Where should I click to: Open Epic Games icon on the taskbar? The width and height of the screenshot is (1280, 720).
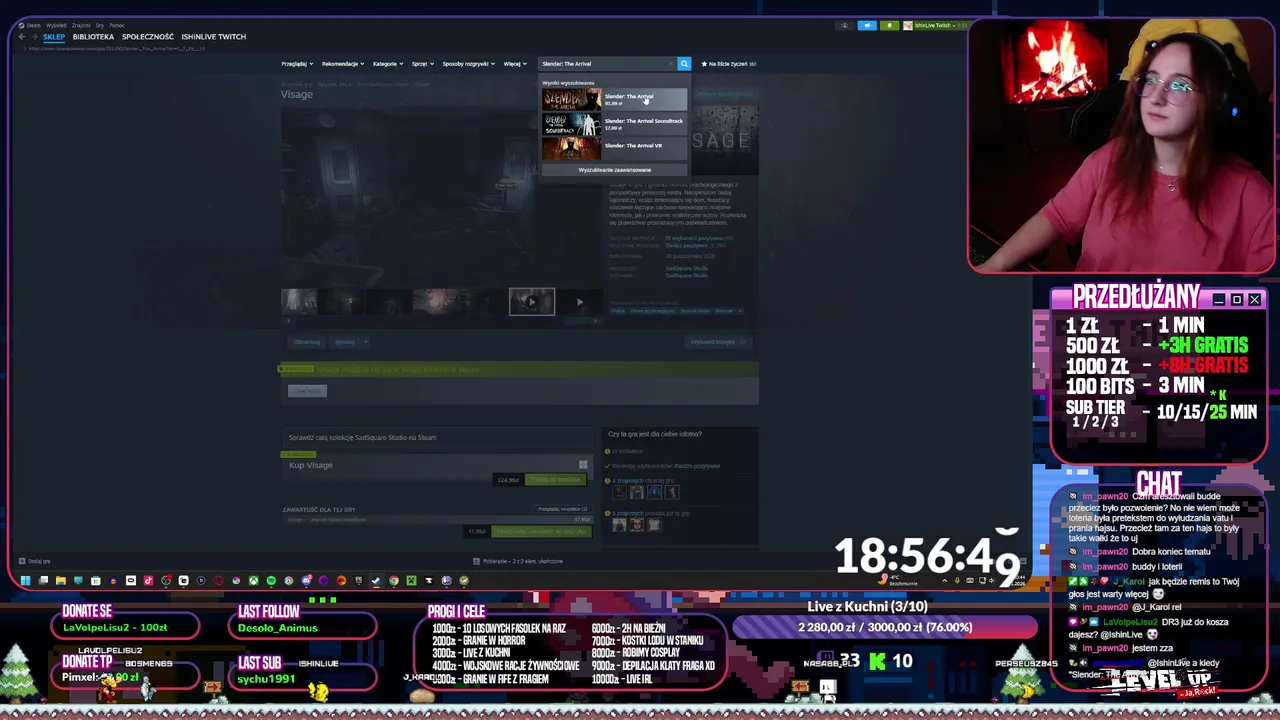coord(359,580)
